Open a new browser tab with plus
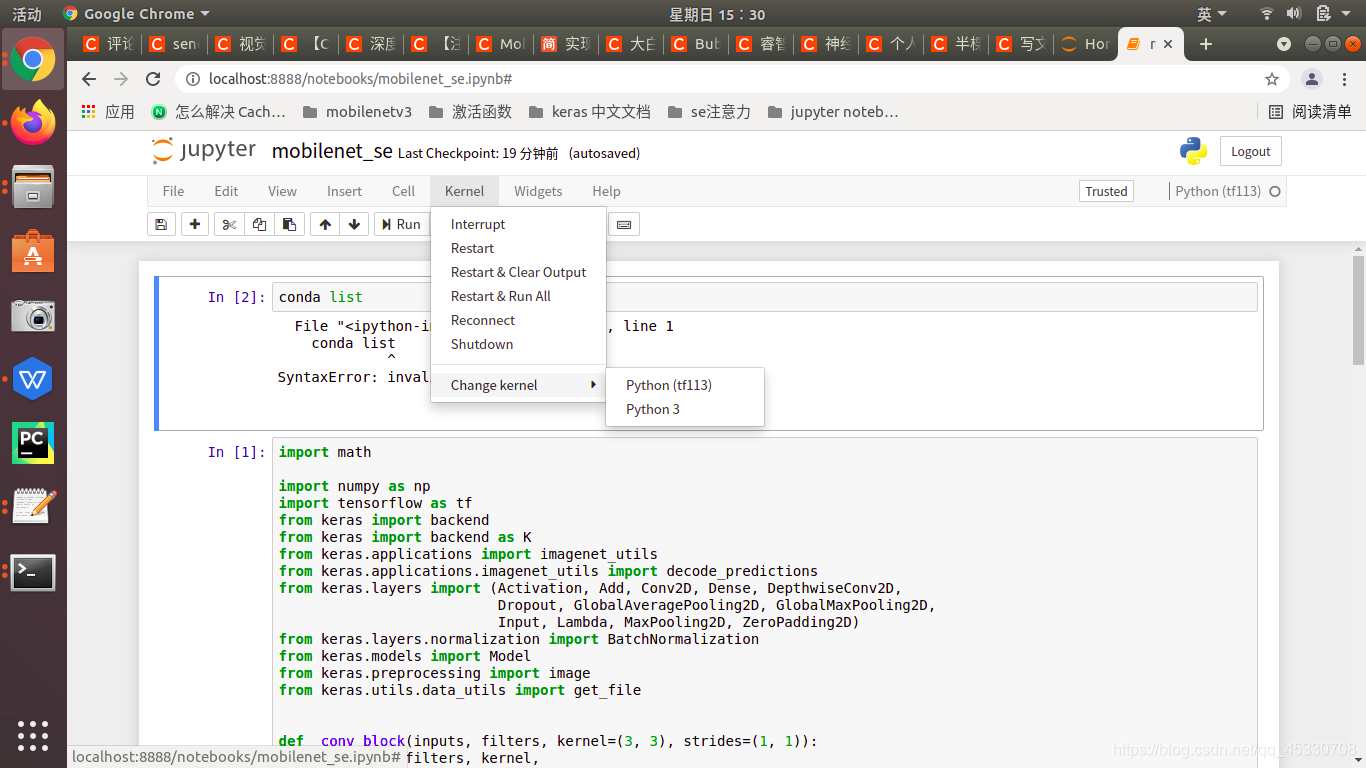 click(1206, 44)
